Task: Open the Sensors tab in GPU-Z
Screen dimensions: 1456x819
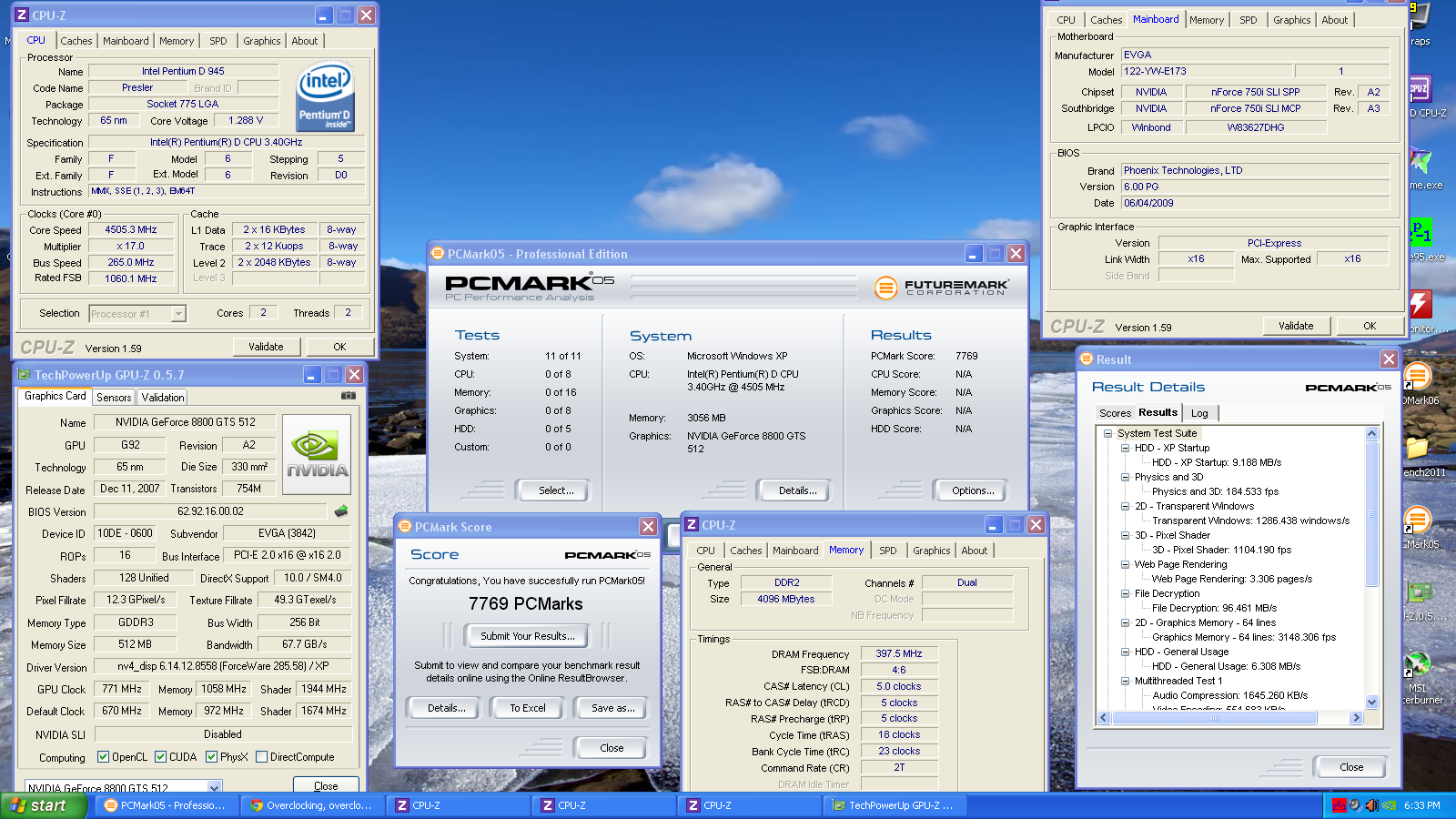Action: (114, 398)
